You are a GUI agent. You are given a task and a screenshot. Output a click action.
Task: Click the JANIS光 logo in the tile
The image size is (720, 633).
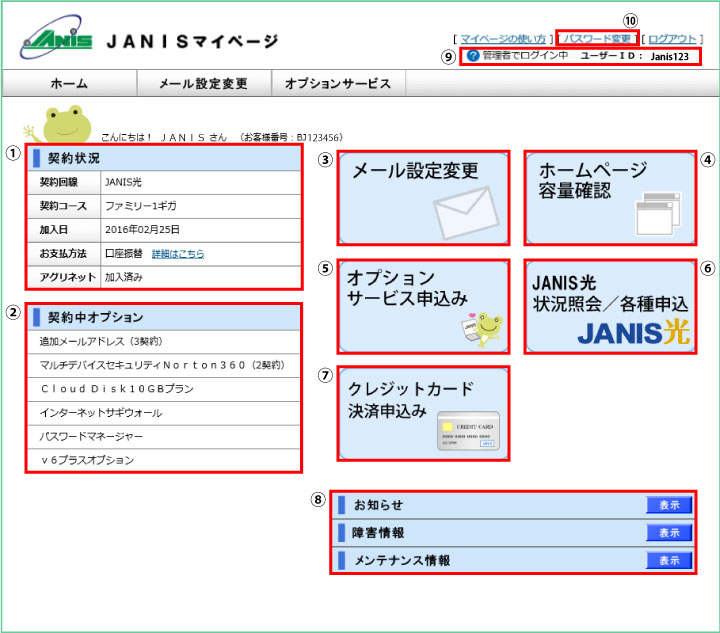[634, 333]
